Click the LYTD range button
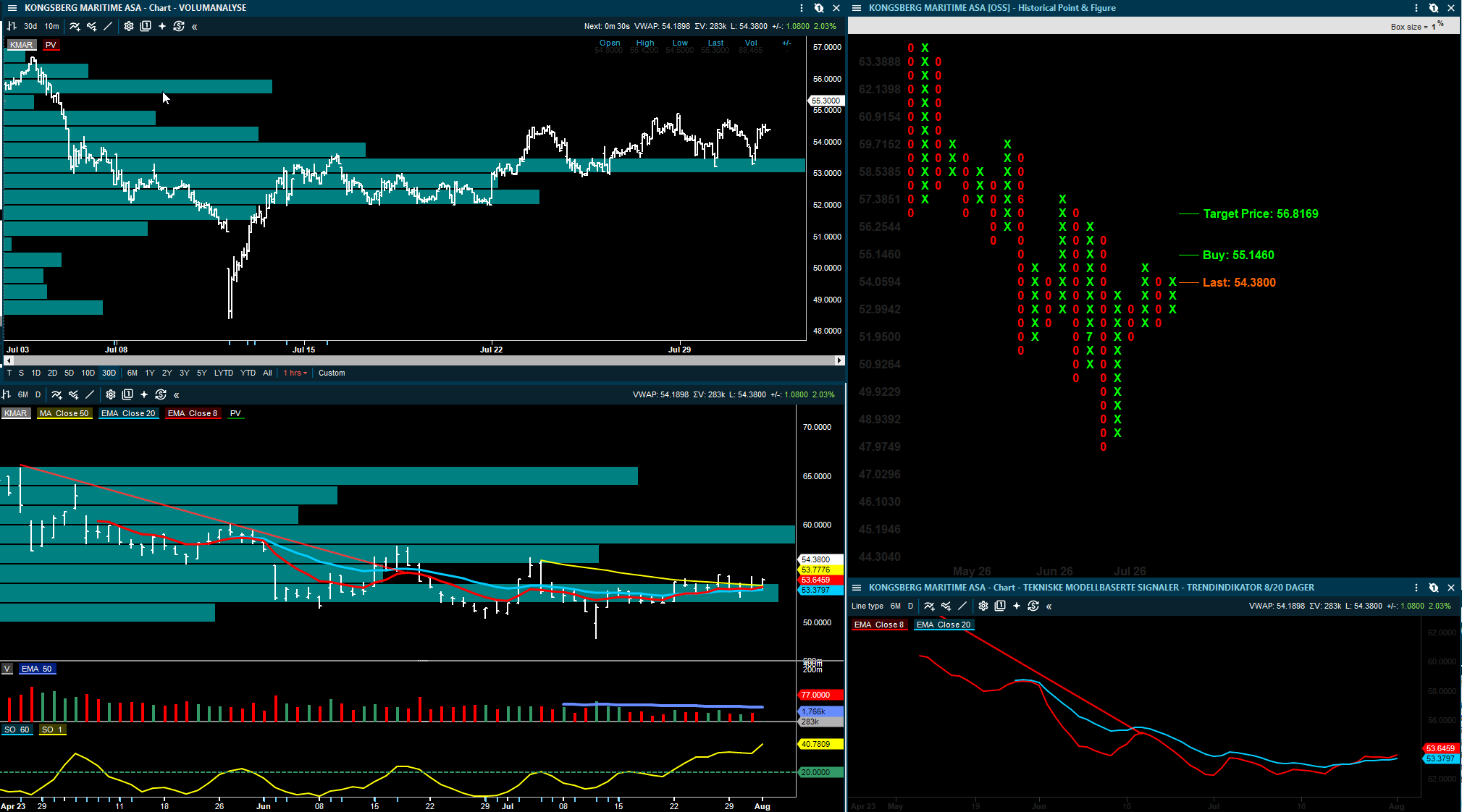The height and width of the screenshot is (812, 1462). 224,373
